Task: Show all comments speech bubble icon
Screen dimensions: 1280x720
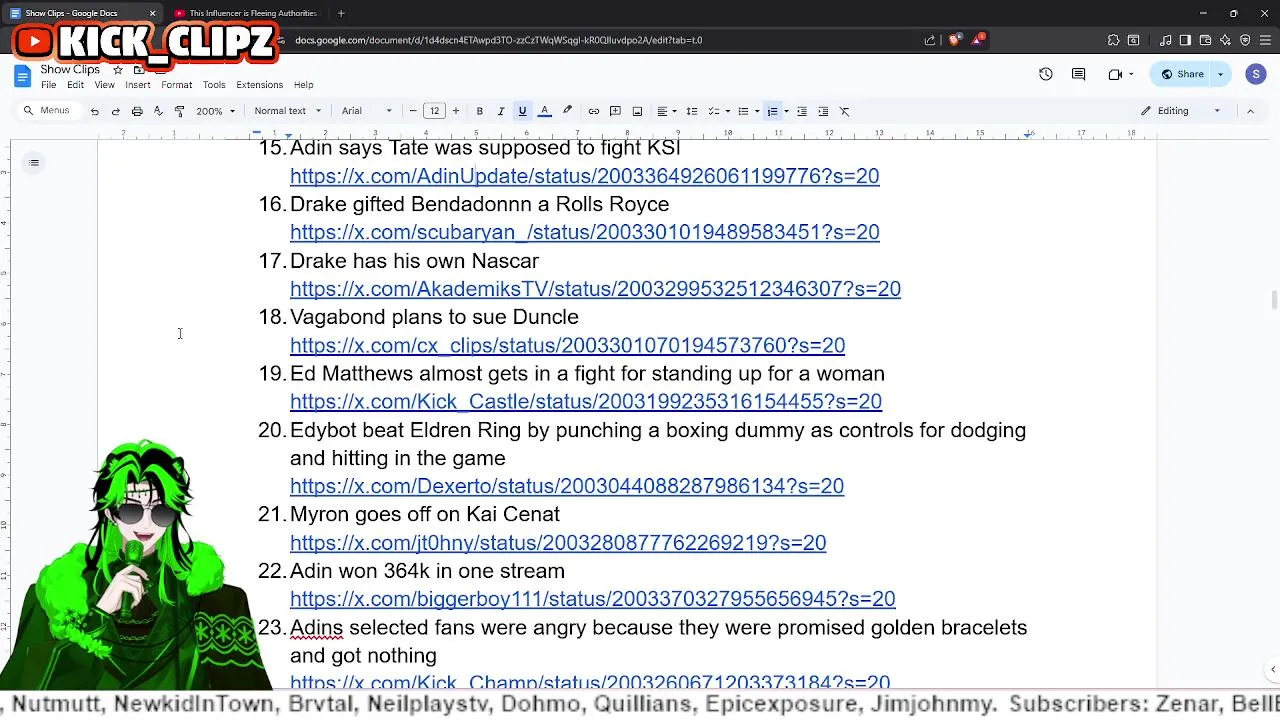Action: coord(1078,74)
